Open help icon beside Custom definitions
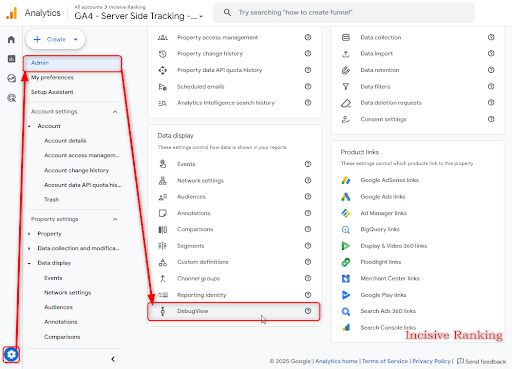This screenshot has height=369, width=512. point(308,262)
